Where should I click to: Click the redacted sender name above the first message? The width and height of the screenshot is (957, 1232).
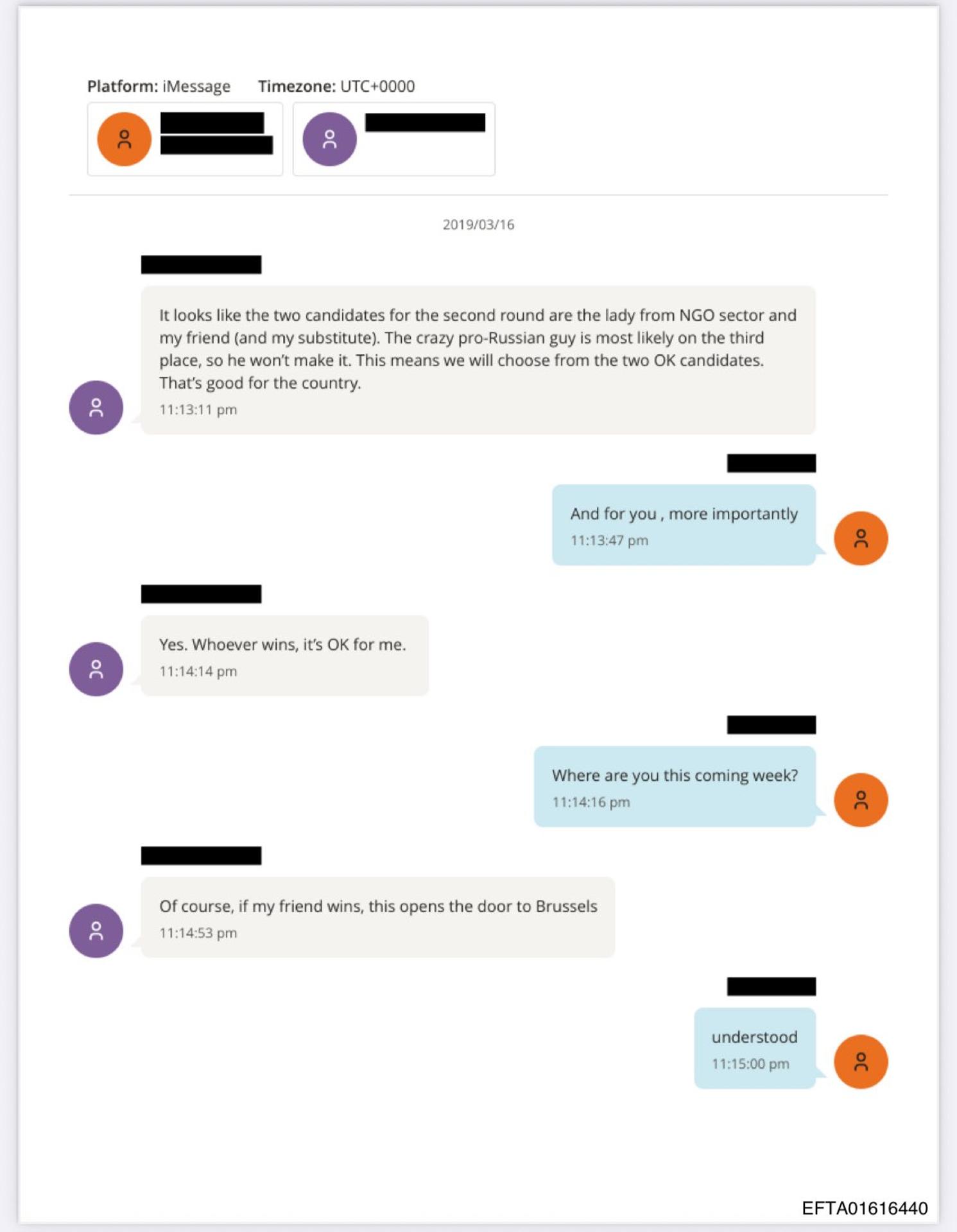pos(201,264)
